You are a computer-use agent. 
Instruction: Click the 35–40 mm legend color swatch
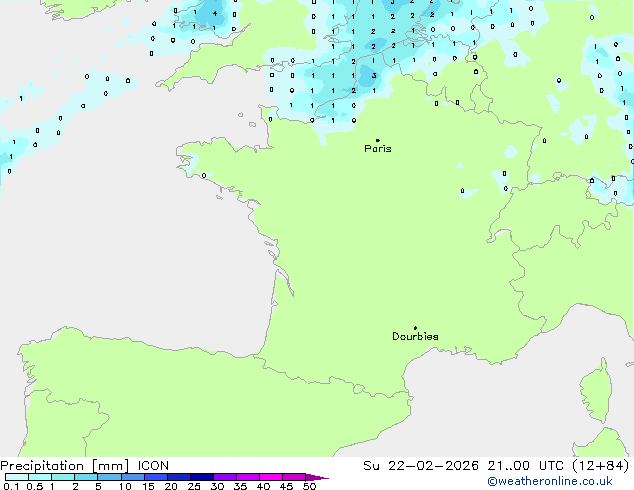[x=248, y=477]
